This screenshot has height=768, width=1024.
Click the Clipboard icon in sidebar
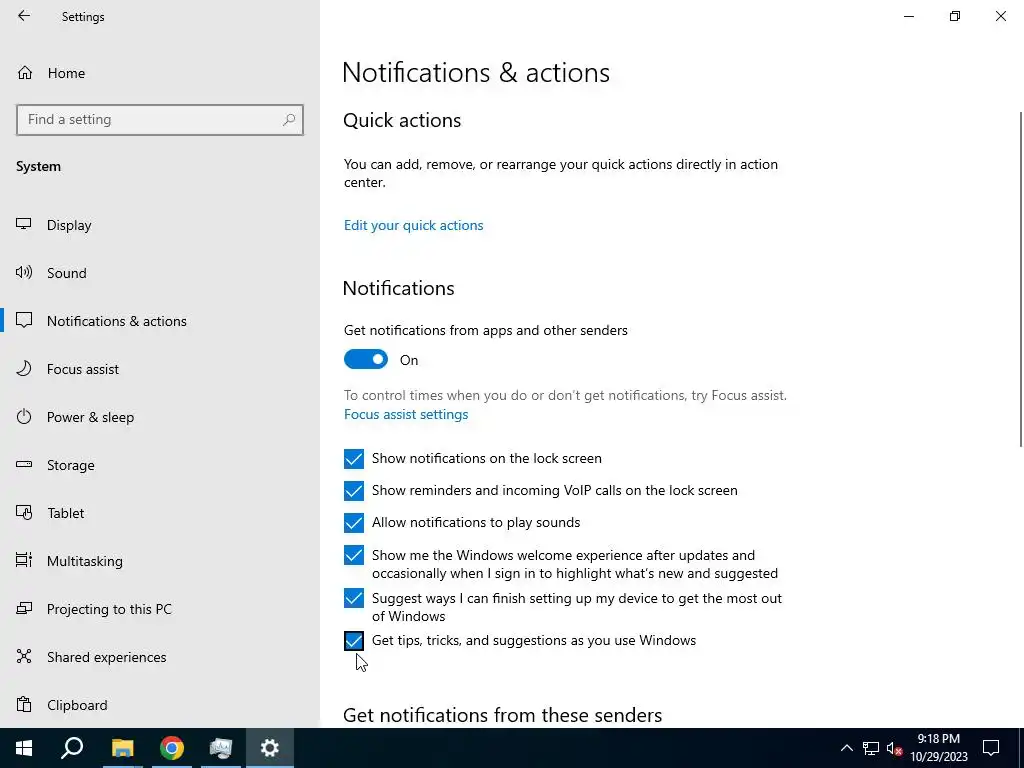point(24,704)
